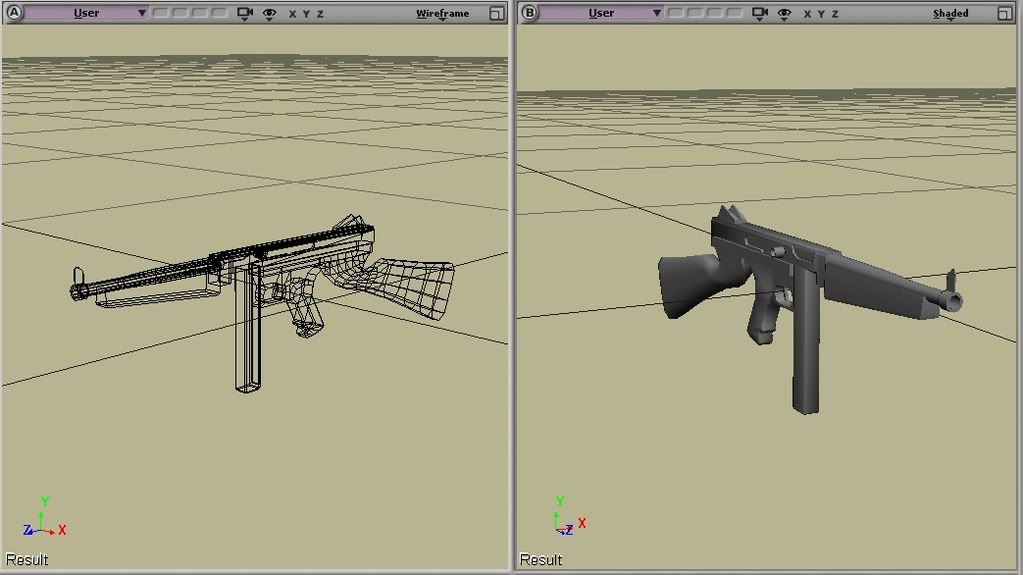Screen dimensions: 1023x575
Task: Open the eye visibility menu in viewport B
Action: pos(784,14)
